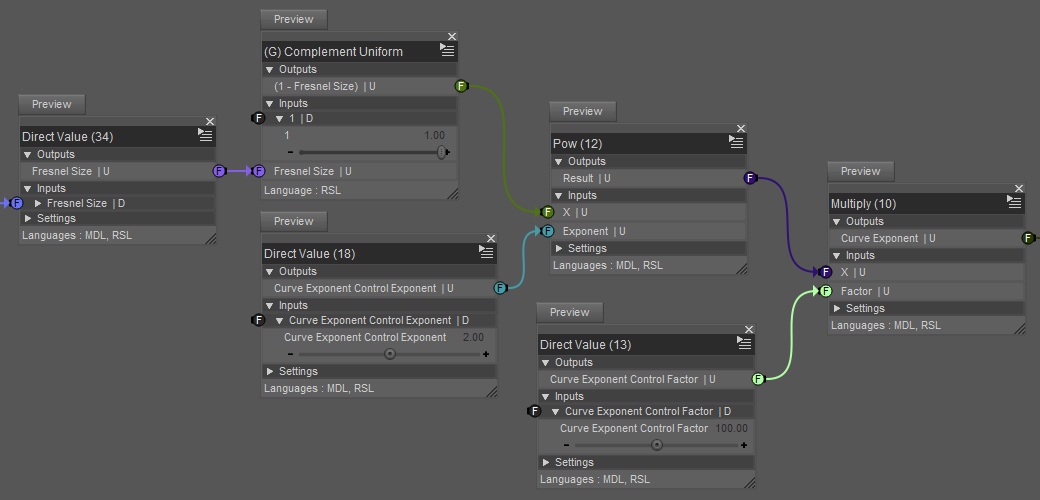Click Pow Result output port

(x=750, y=178)
